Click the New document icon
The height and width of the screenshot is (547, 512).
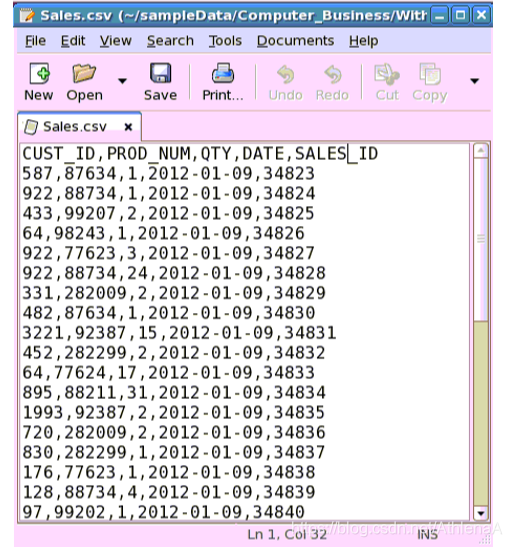click(39, 74)
